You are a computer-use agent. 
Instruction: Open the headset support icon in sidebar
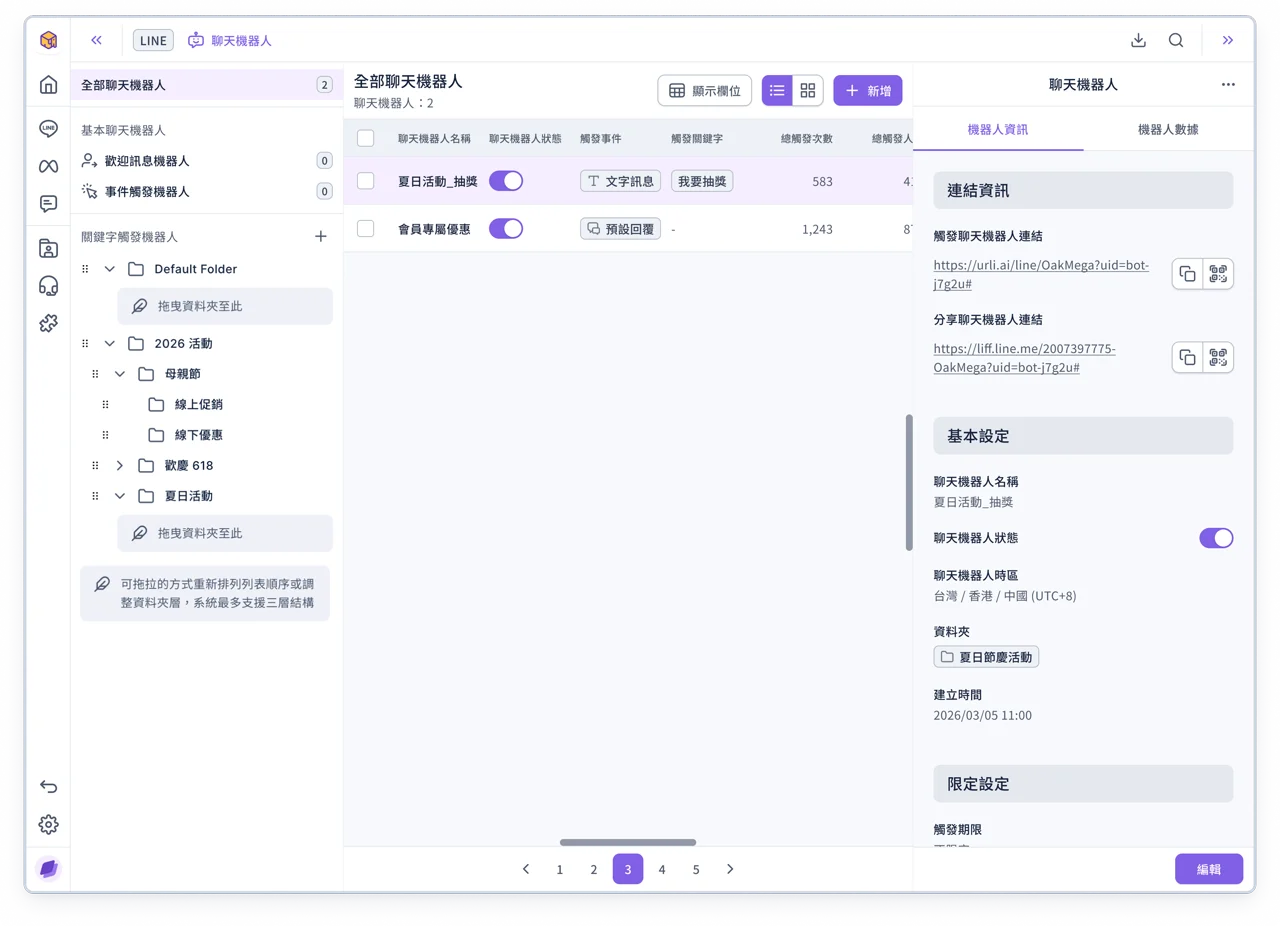point(48,286)
